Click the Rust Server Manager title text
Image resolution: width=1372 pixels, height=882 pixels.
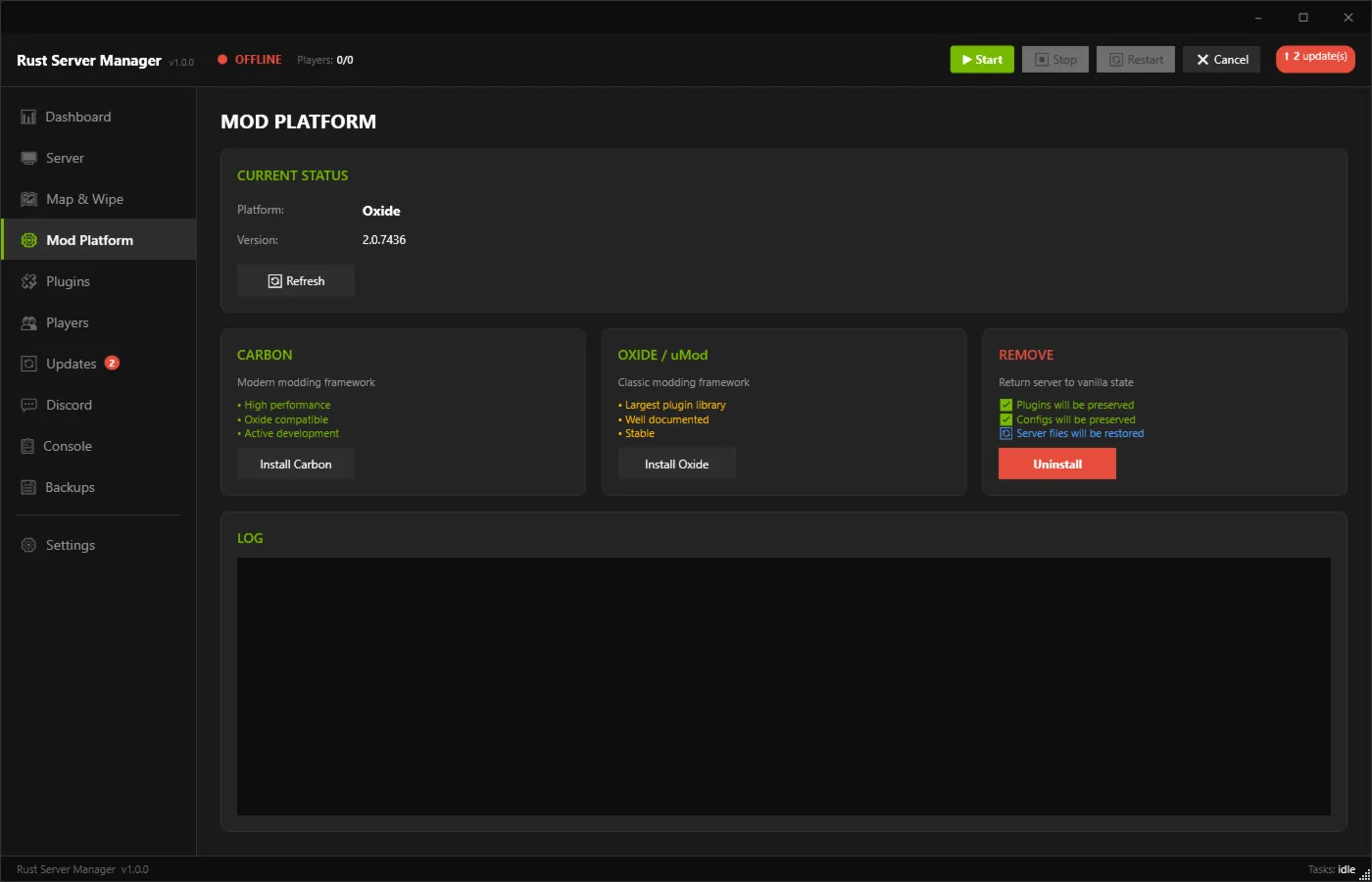pos(89,60)
